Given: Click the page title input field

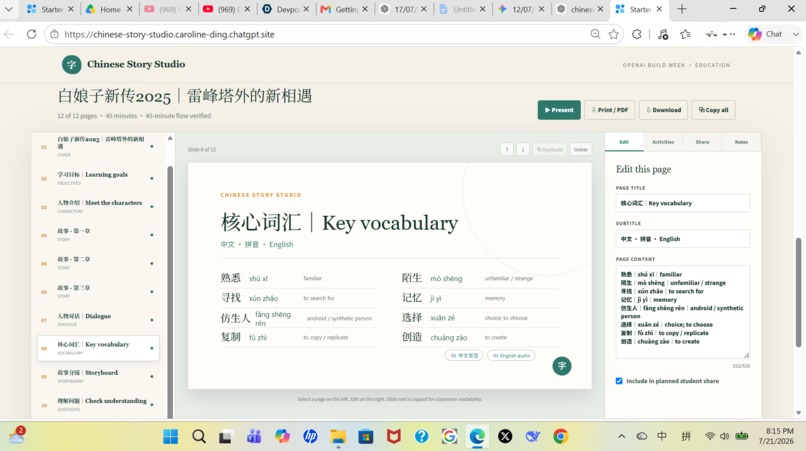Looking at the screenshot, I should click(x=683, y=203).
